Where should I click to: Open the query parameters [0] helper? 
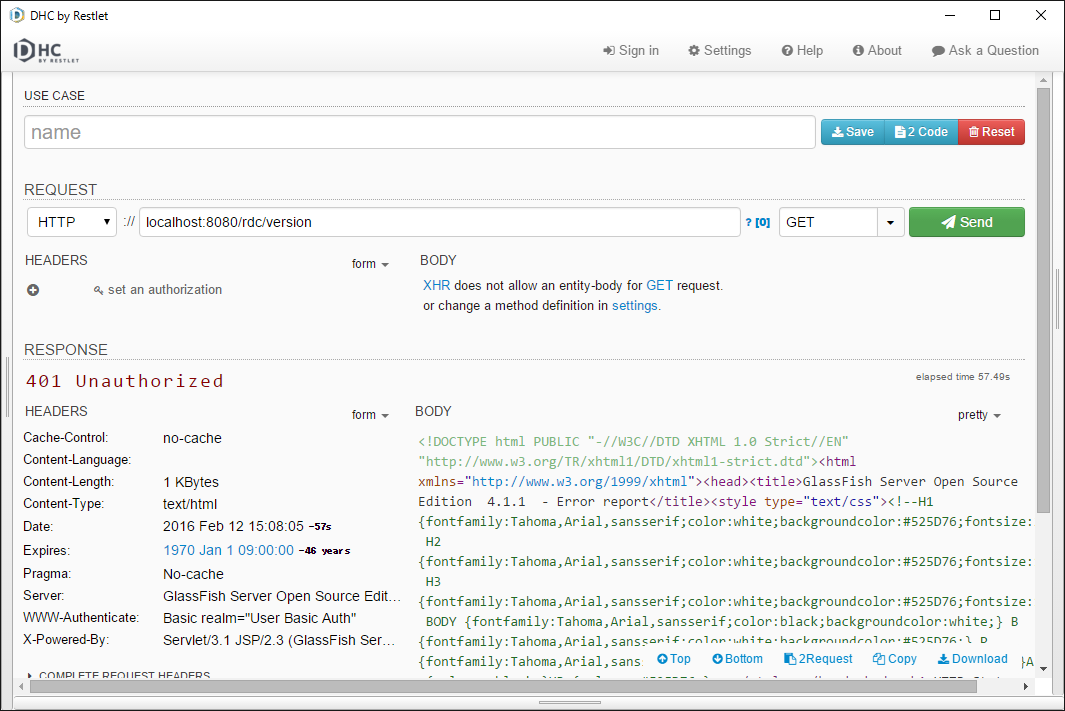[x=758, y=222]
